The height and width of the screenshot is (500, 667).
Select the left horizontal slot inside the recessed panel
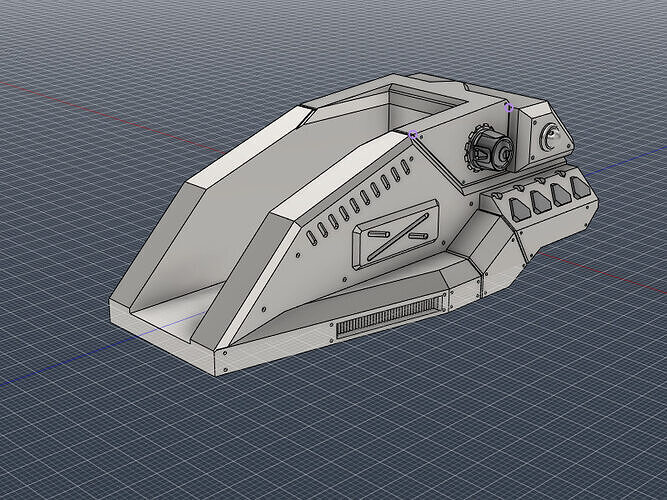pyautogui.click(x=378, y=234)
